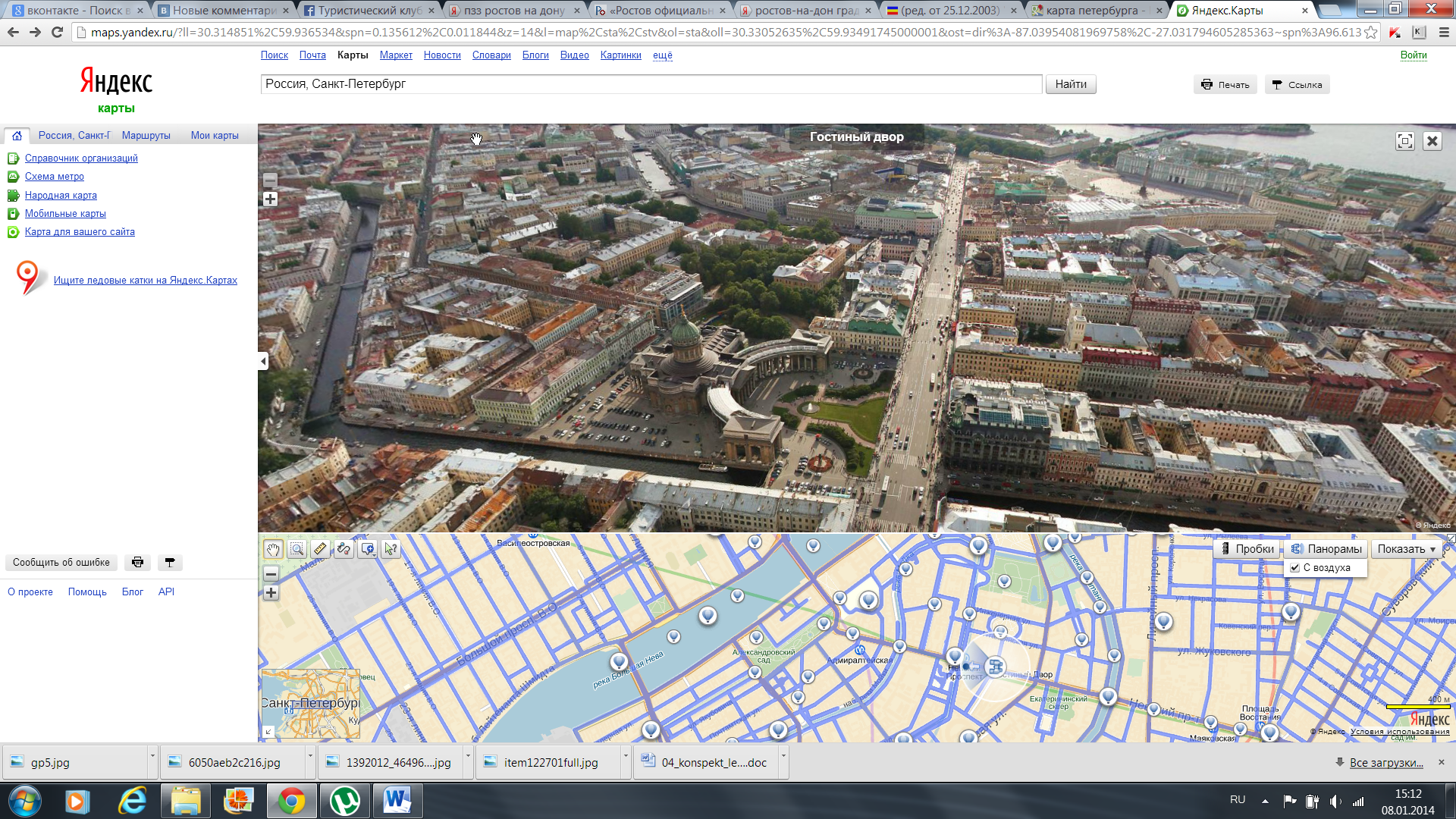Click Войти to sign in

(1414, 55)
